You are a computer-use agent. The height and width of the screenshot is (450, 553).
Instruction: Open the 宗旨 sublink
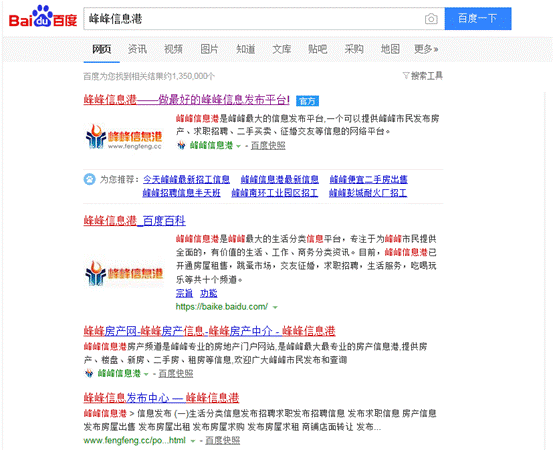tap(184, 293)
